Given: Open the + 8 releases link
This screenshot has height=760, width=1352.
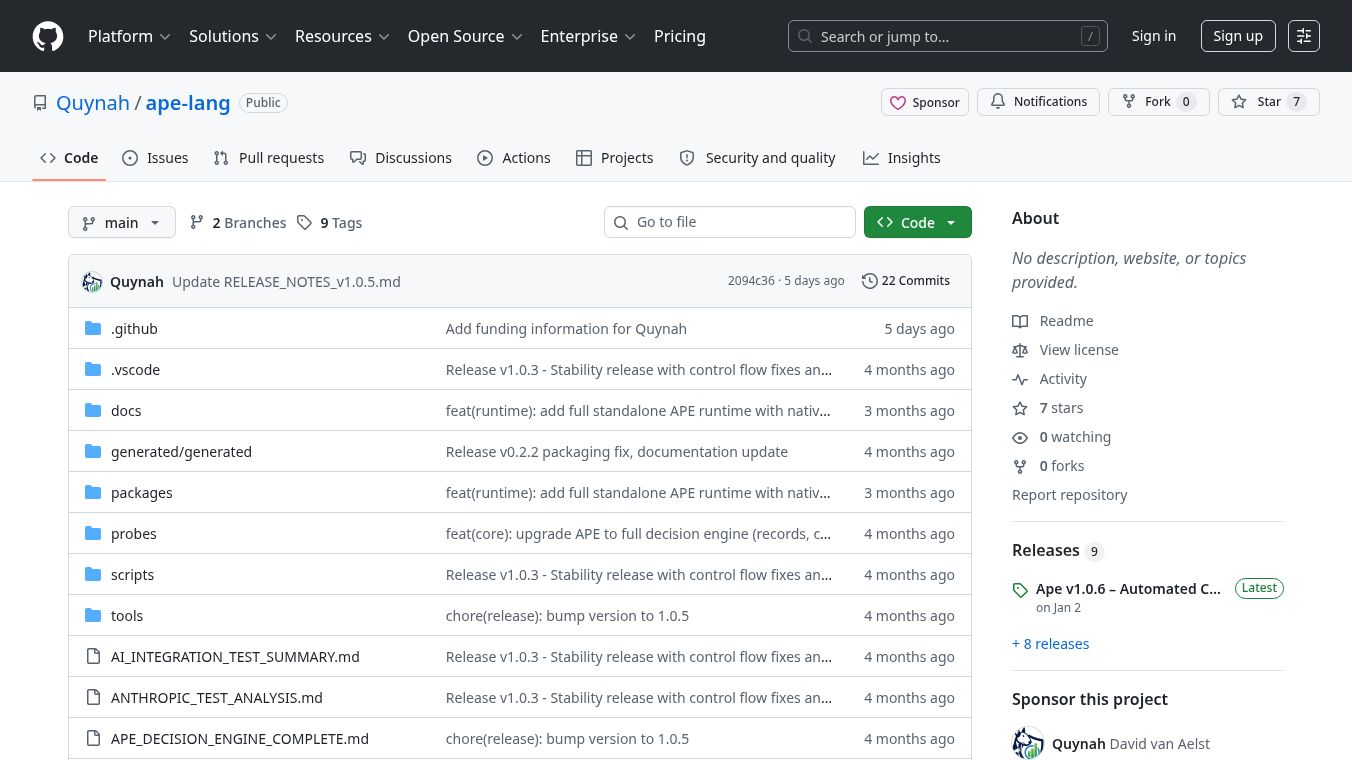Looking at the screenshot, I should [1050, 644].
